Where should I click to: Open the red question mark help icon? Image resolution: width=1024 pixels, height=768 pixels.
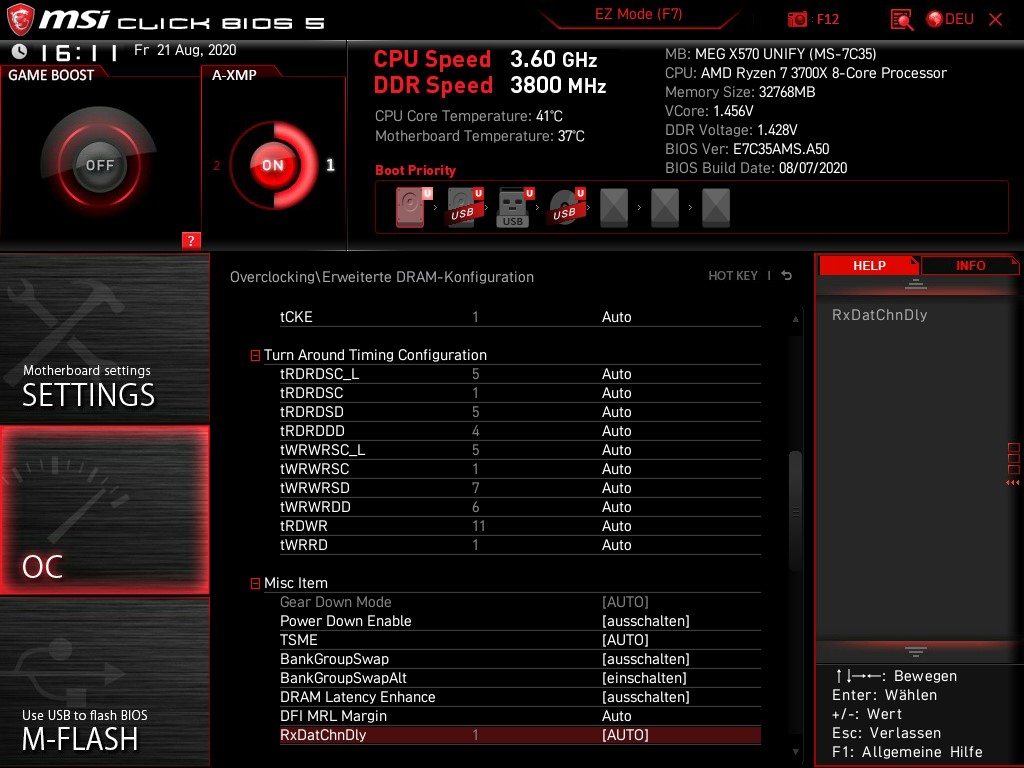coord(191,240)
